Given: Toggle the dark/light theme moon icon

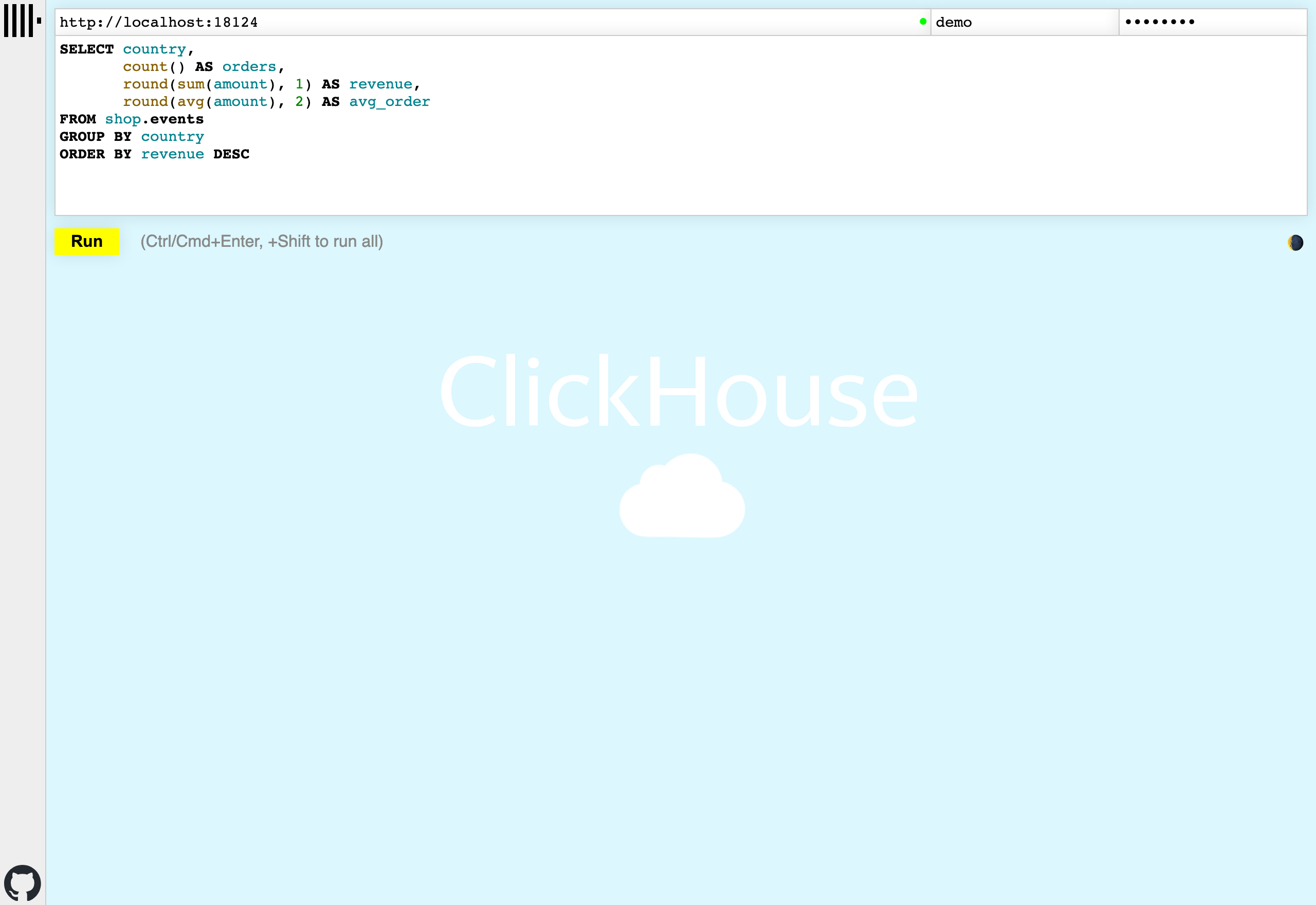Looking at the screenshot, I should [1295, 243].
